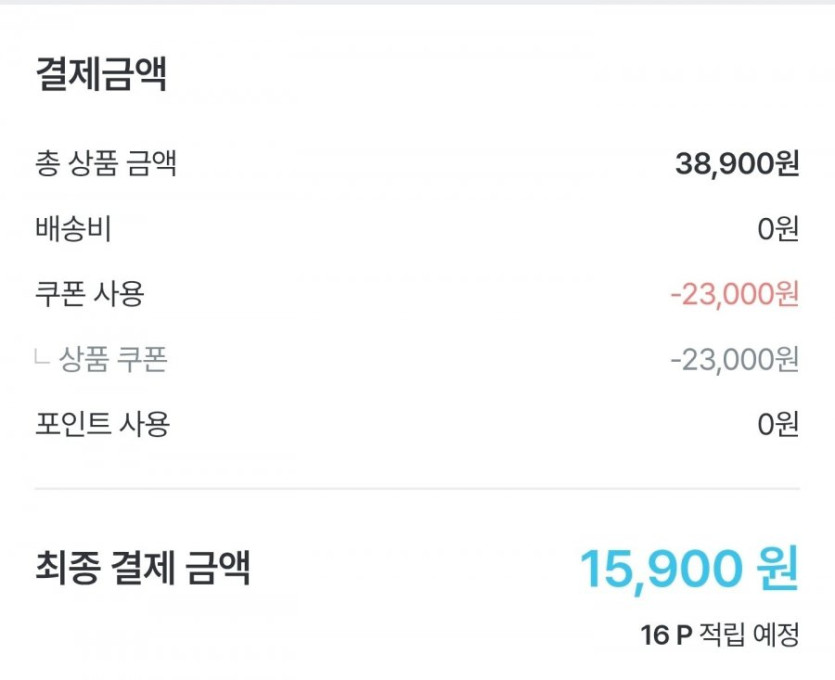The image size is (835, 680).
Task: Select the 총 상품 금액 label
Action: (106, 164)
